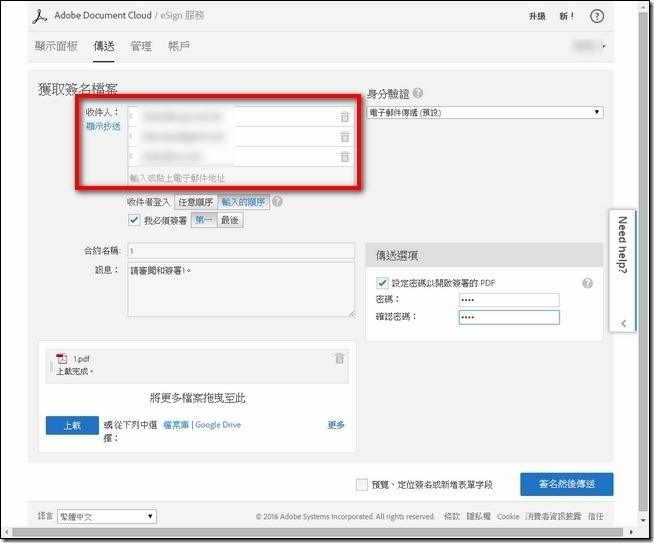Click help icon next to 身分驗證
The height and width of the screenshot is (543, 654).
(x=418, y=93)
